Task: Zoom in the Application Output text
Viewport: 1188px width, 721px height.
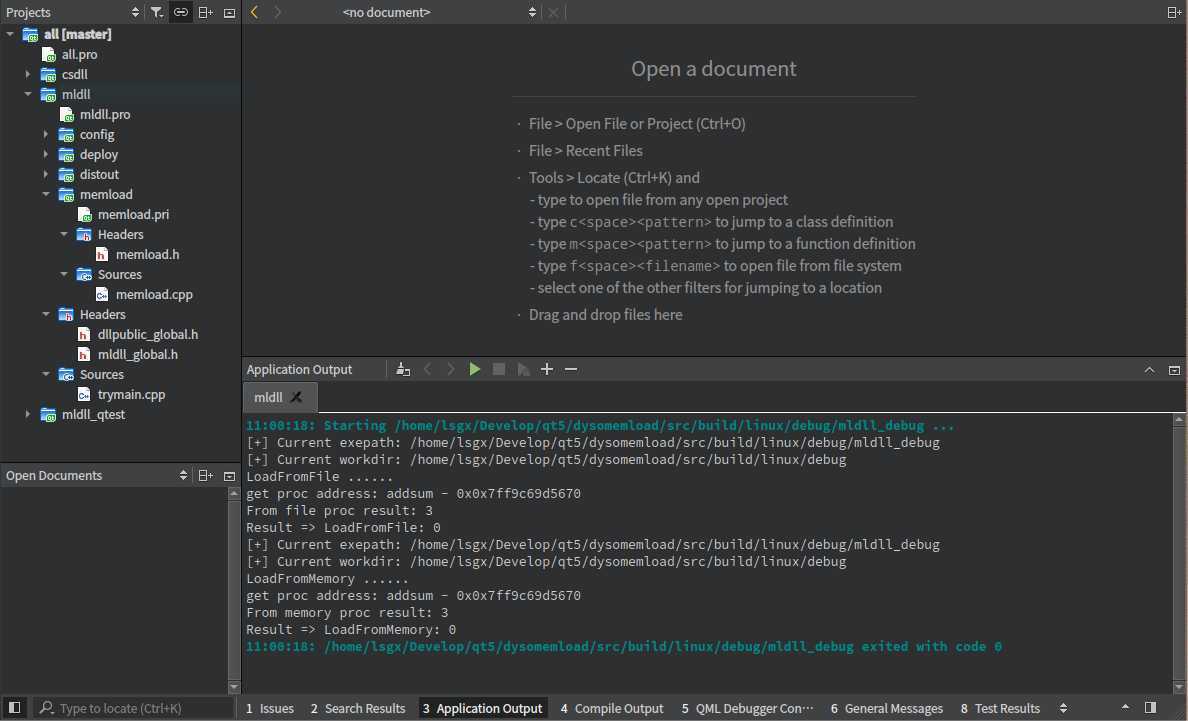Action: (547, 370)
